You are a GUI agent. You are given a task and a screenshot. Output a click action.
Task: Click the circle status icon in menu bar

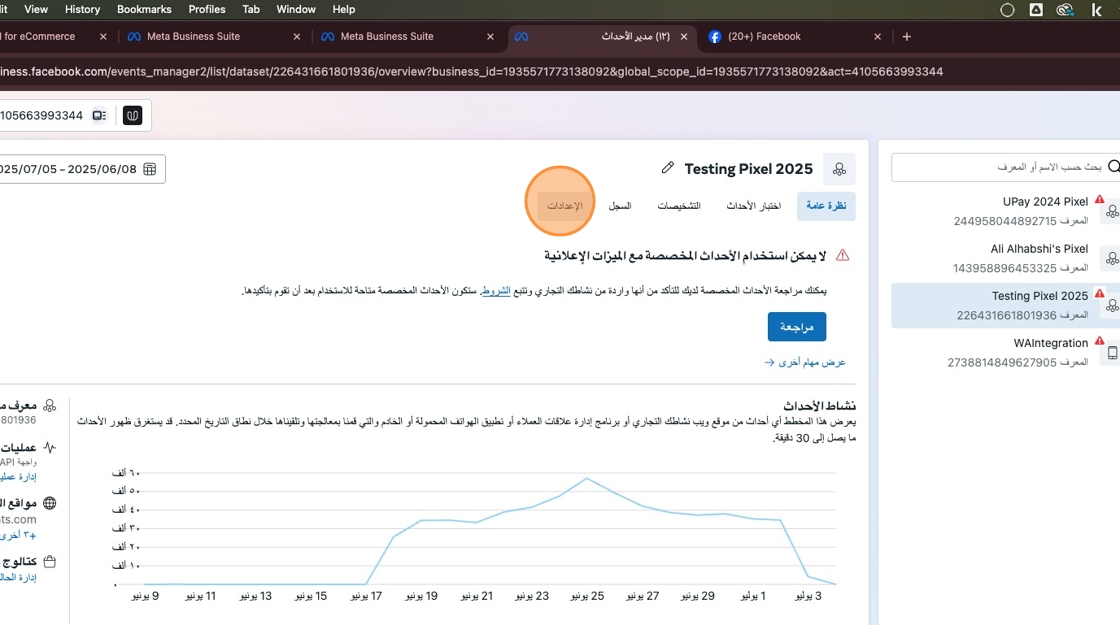(x=1007, y=10)
